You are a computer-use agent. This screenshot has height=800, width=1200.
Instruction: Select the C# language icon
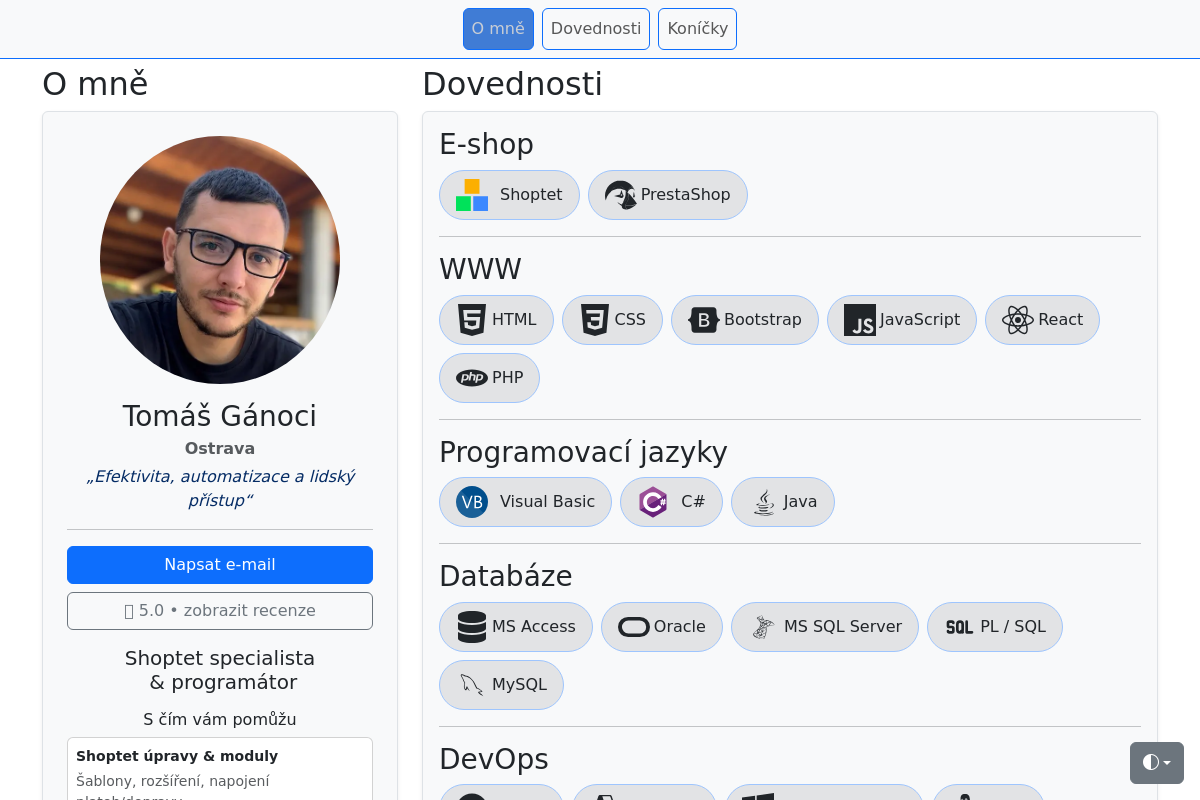click(653, 501)
